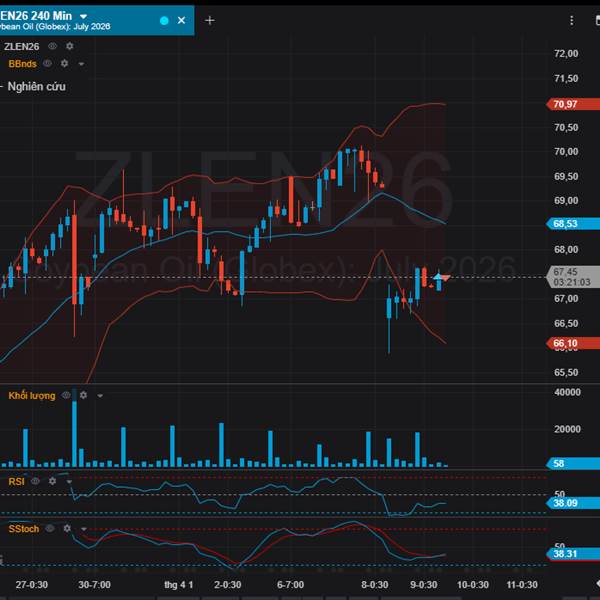Image resolution: width=600 pixels, height=600 pixels.
Task: Click the 9-0:30 time axis label
Action: [424, 585]
